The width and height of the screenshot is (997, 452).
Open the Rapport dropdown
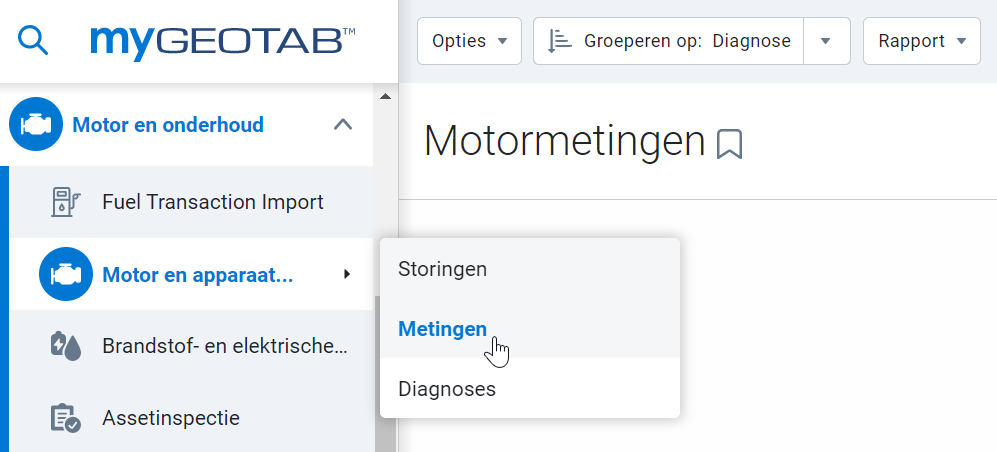tap(921, 41)
